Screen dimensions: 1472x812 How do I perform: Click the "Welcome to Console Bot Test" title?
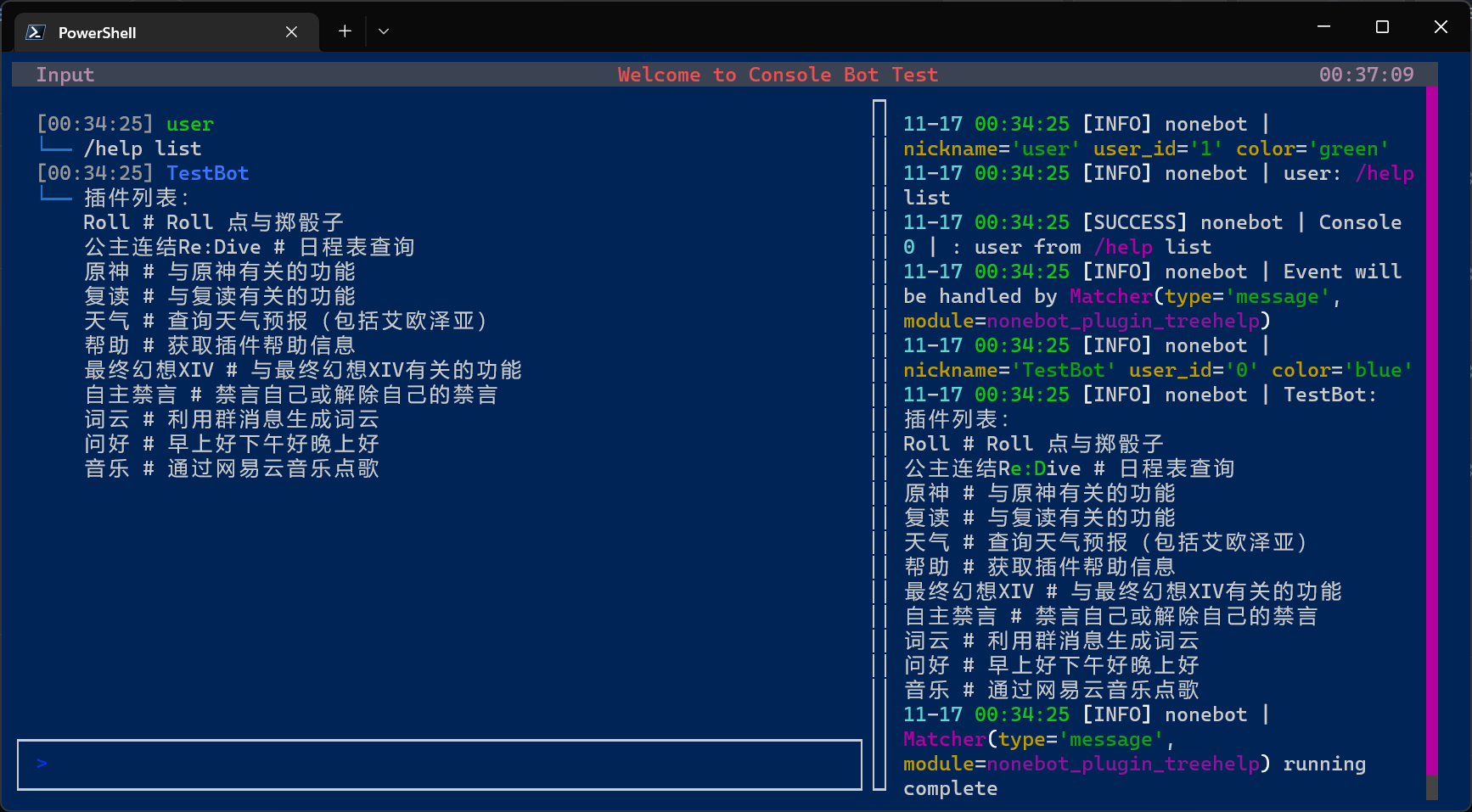(x=778, y=75)
